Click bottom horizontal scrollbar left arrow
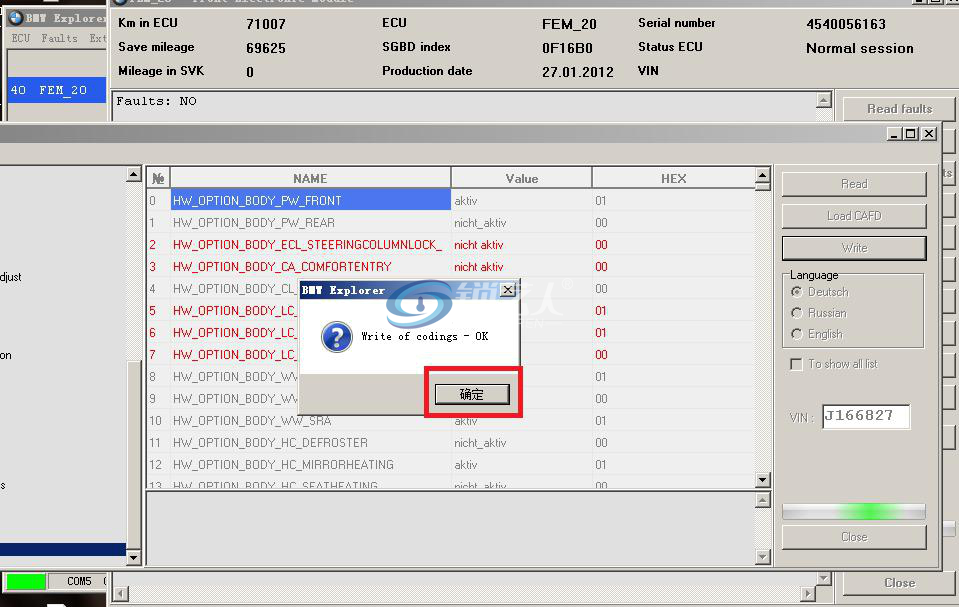Screen dimensions: 959x607 120,594
